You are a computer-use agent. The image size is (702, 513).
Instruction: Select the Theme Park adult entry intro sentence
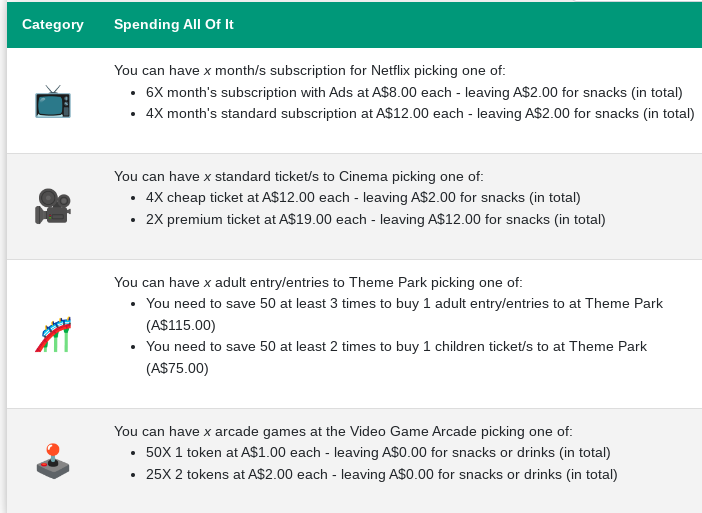point(318,282)
